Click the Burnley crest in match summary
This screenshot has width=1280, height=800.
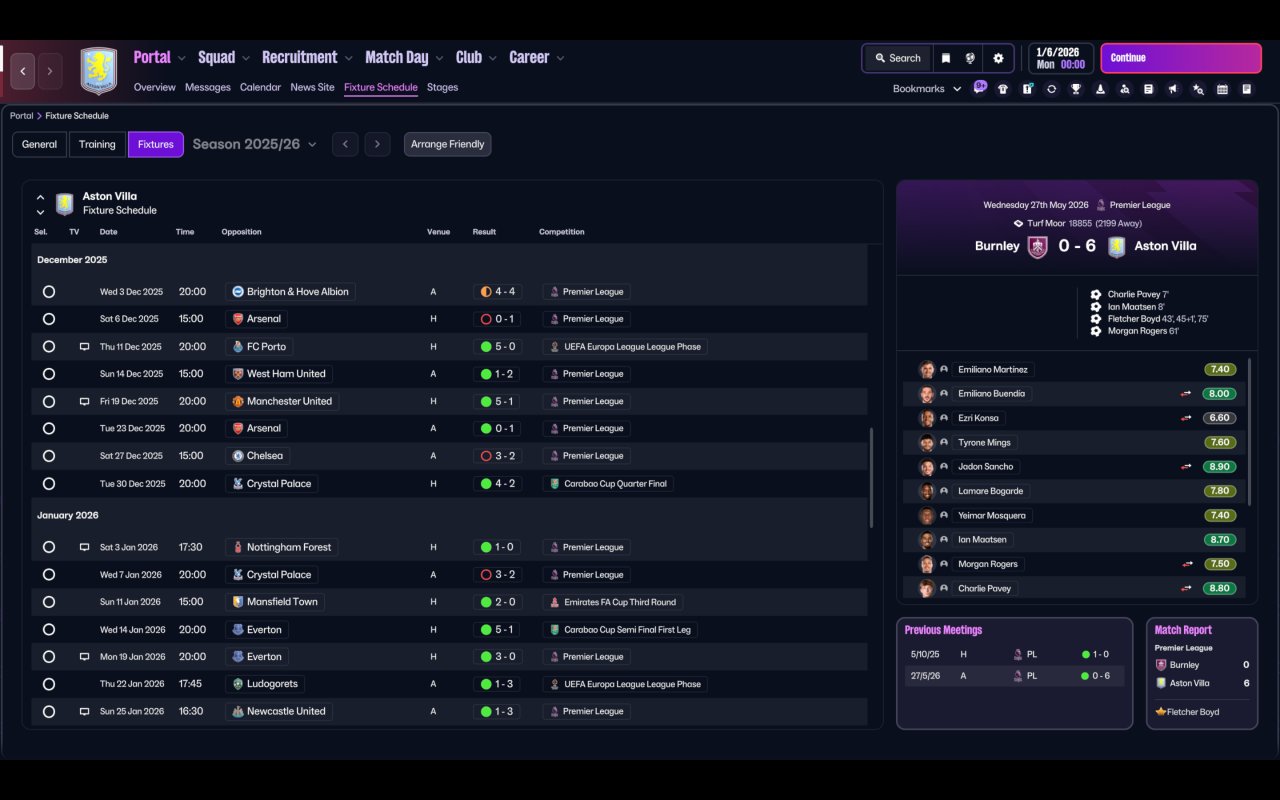[x=1038, y=246]
